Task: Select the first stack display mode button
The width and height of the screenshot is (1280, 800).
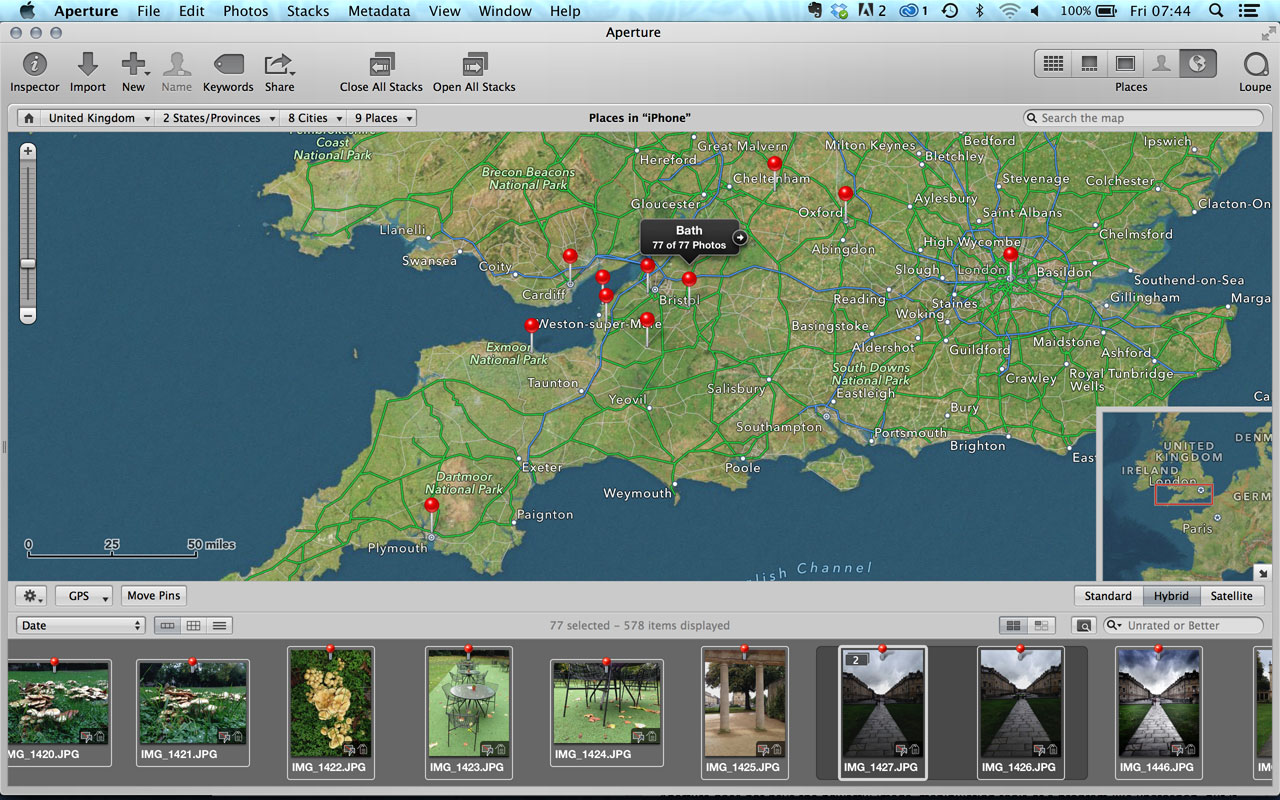Action: click(x=1013, y=625)
